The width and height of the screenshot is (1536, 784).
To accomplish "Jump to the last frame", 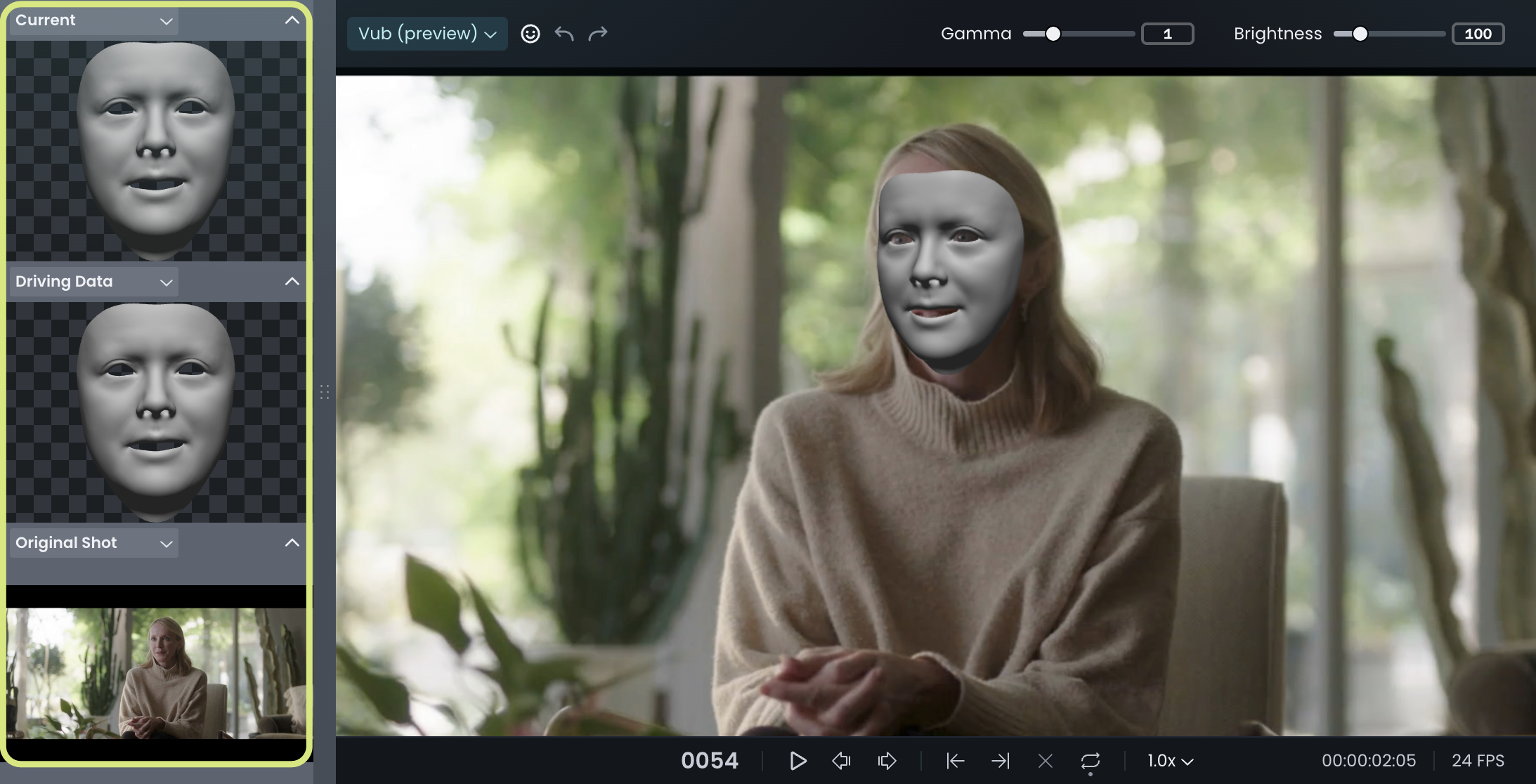I will click(x=1000, y=761).
